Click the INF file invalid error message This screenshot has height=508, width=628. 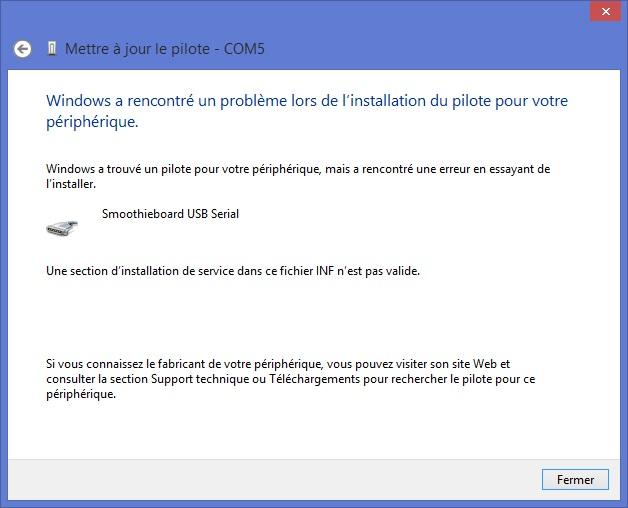click(233, 271)
